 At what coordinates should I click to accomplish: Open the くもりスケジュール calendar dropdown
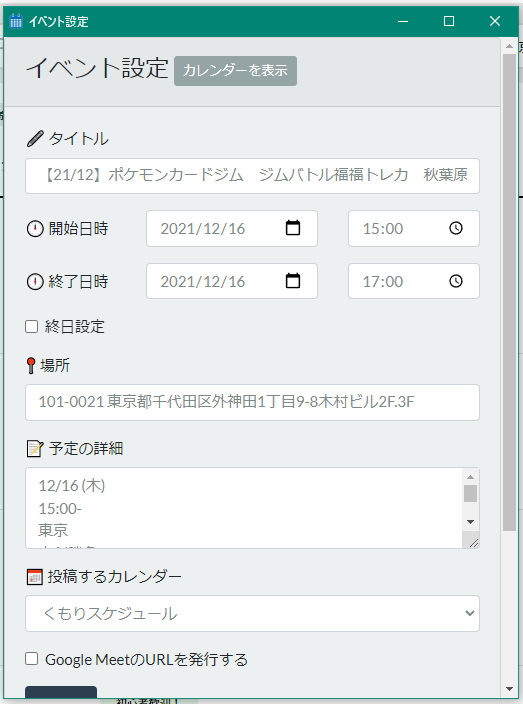tap(252, 613)
